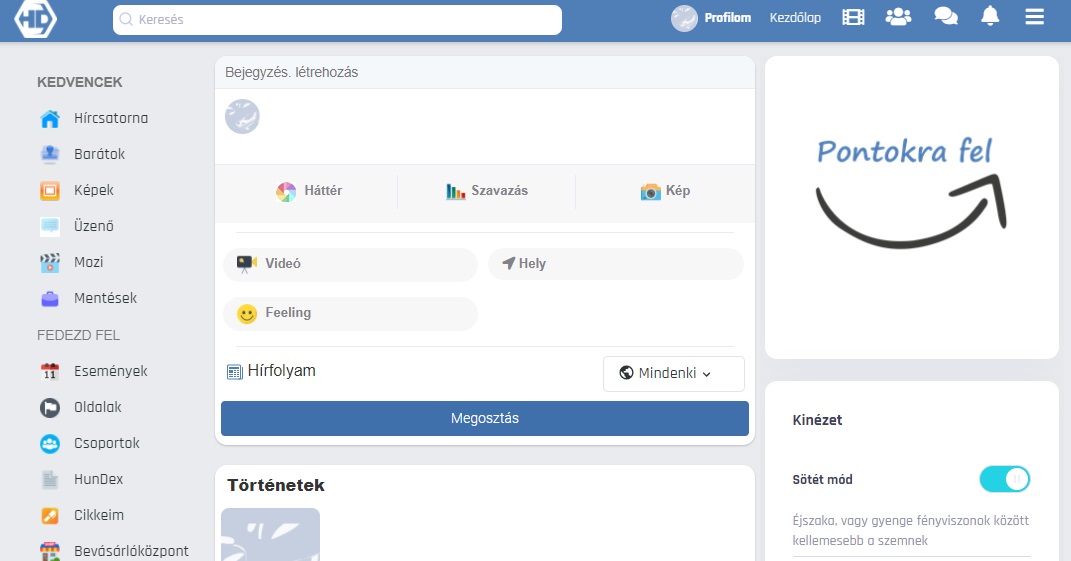Click the Kezdőlap link in header
1071x561 pixels.
point(795,18)
